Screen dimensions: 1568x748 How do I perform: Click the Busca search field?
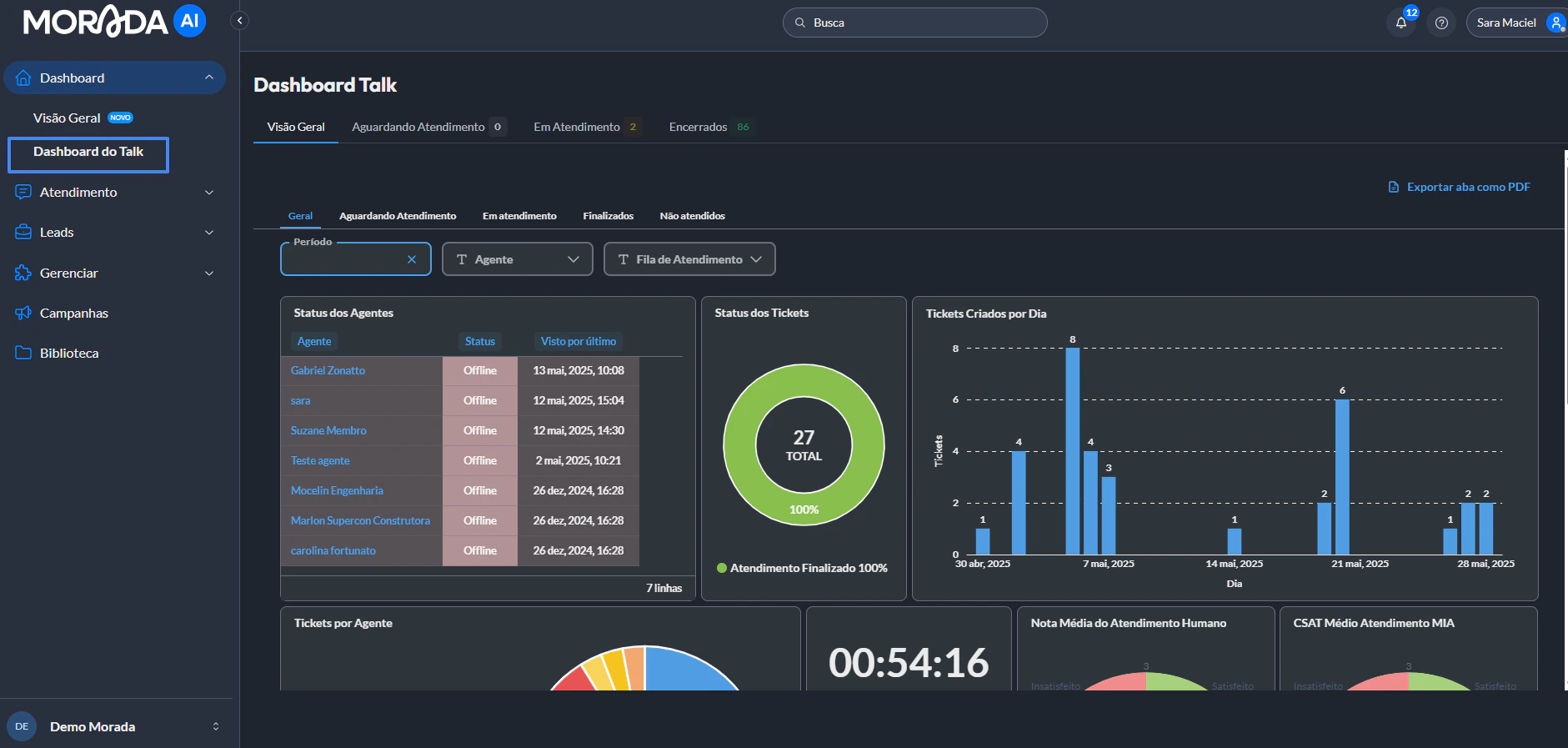915,23
